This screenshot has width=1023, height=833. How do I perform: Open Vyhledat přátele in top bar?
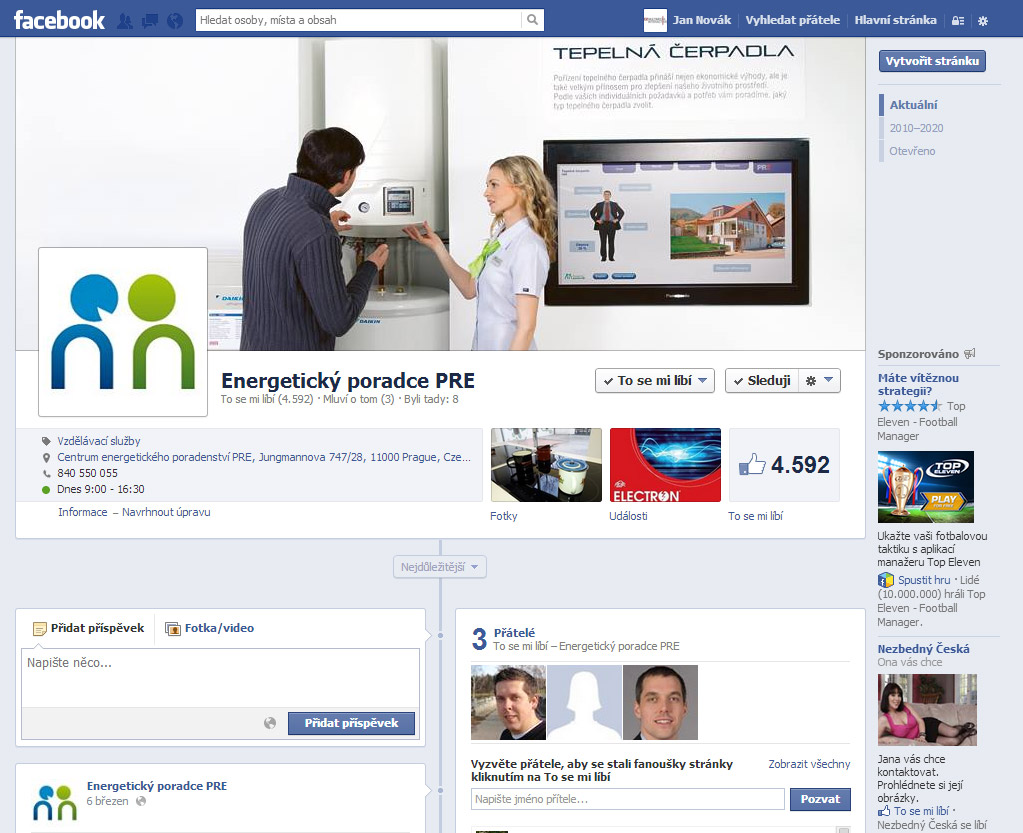tap(793, 20)
